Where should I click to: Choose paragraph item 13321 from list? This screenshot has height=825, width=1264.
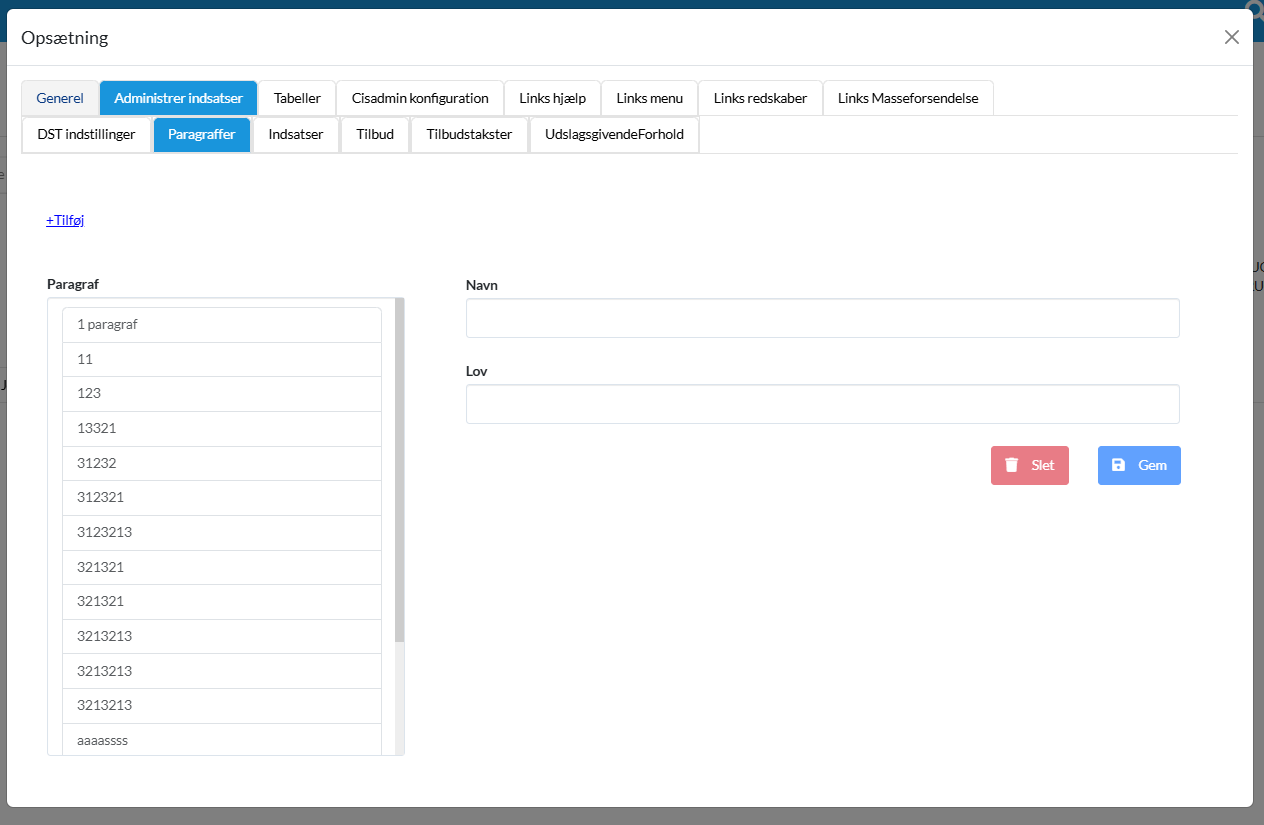[222, 428]
